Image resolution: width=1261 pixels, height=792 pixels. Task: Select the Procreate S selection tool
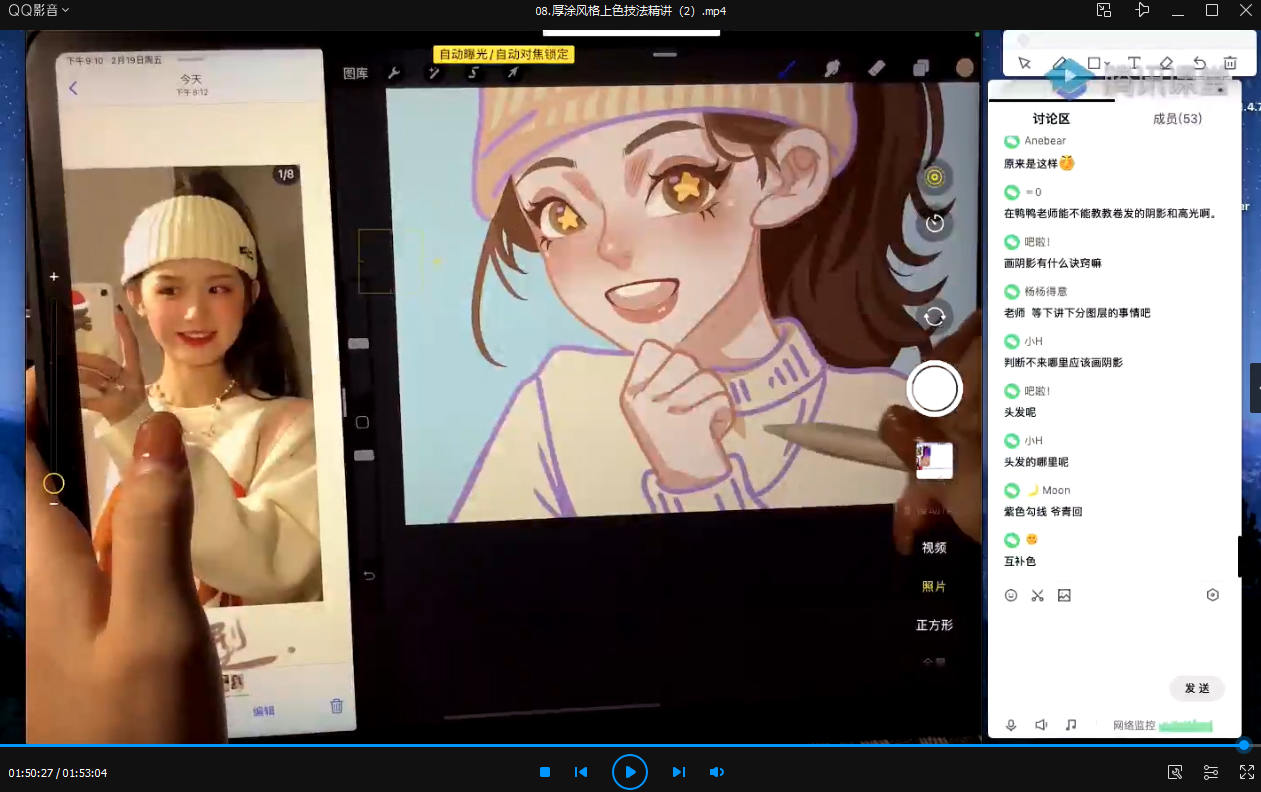pyautogui.click(x=473, y=73)
